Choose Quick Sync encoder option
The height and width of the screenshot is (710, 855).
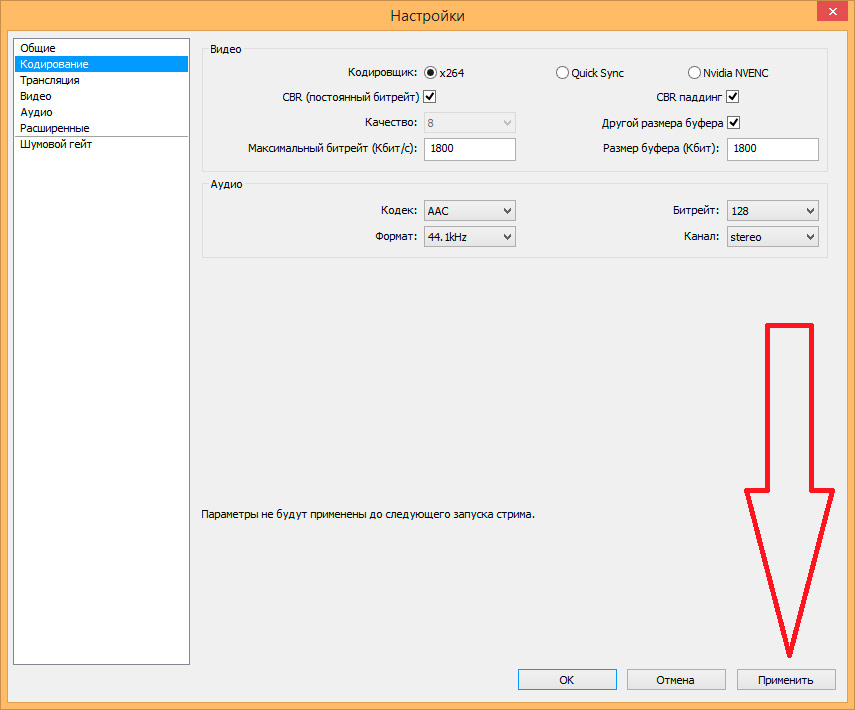point(563,73)
